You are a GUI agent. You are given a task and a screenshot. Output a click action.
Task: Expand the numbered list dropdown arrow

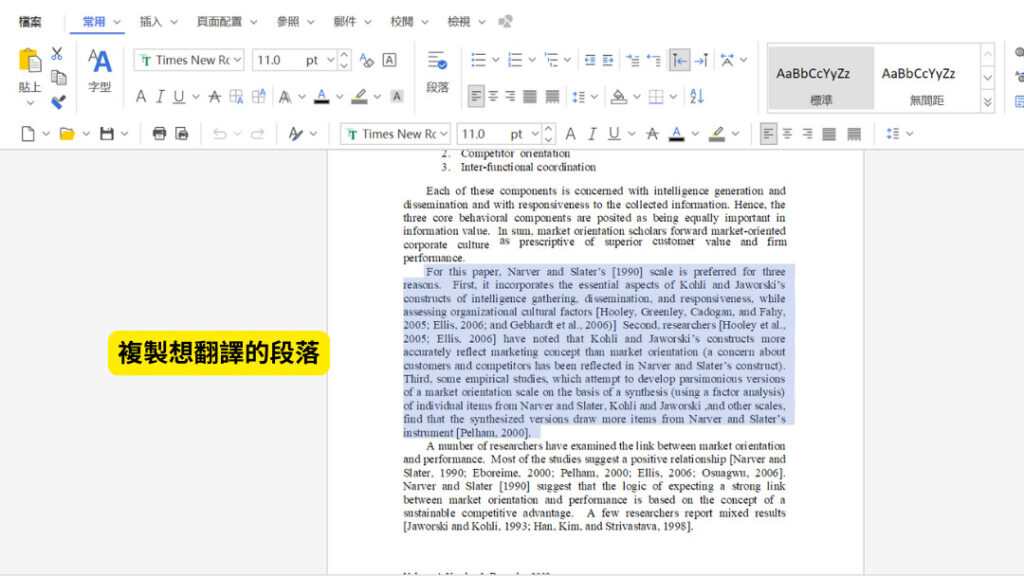click(532, 60)
